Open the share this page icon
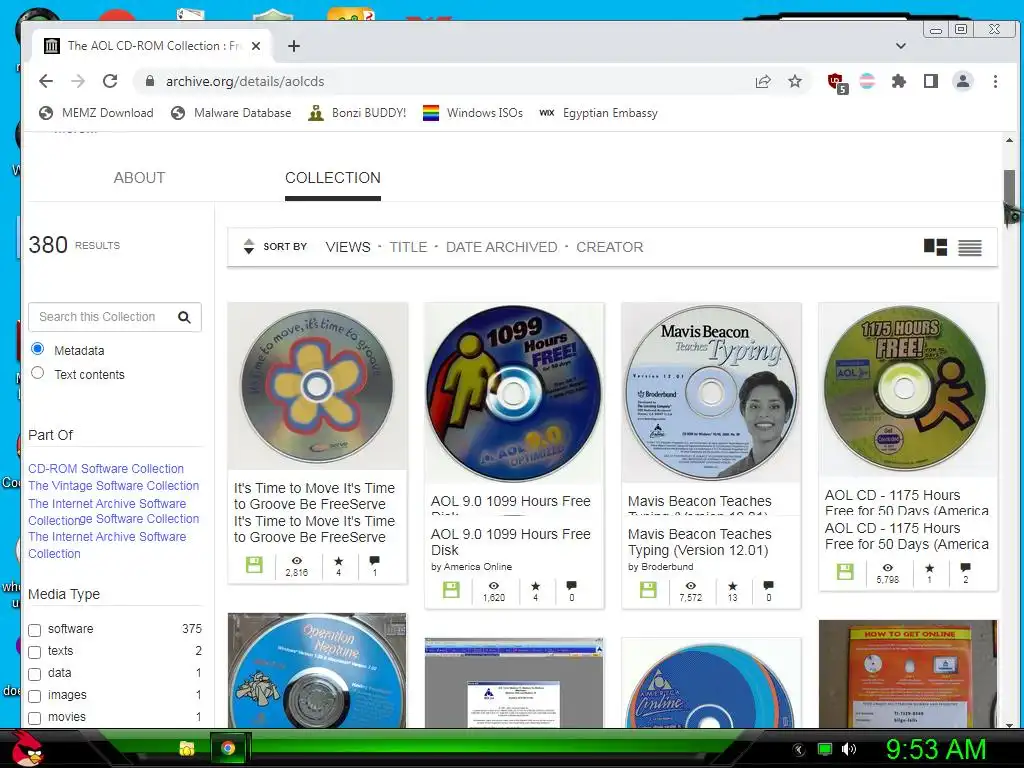Image resolution: width=1024 pixels, height=768 pixels. [763, 82]
